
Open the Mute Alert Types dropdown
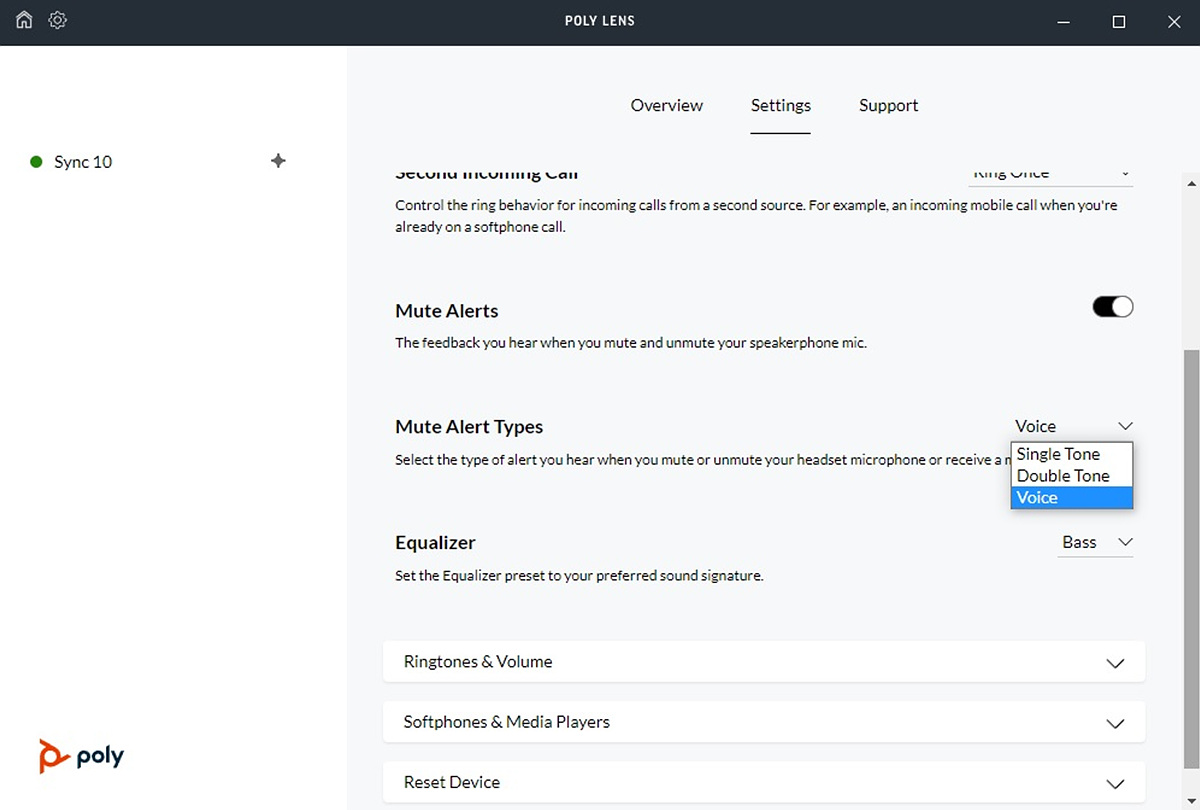coord(1073,426)
